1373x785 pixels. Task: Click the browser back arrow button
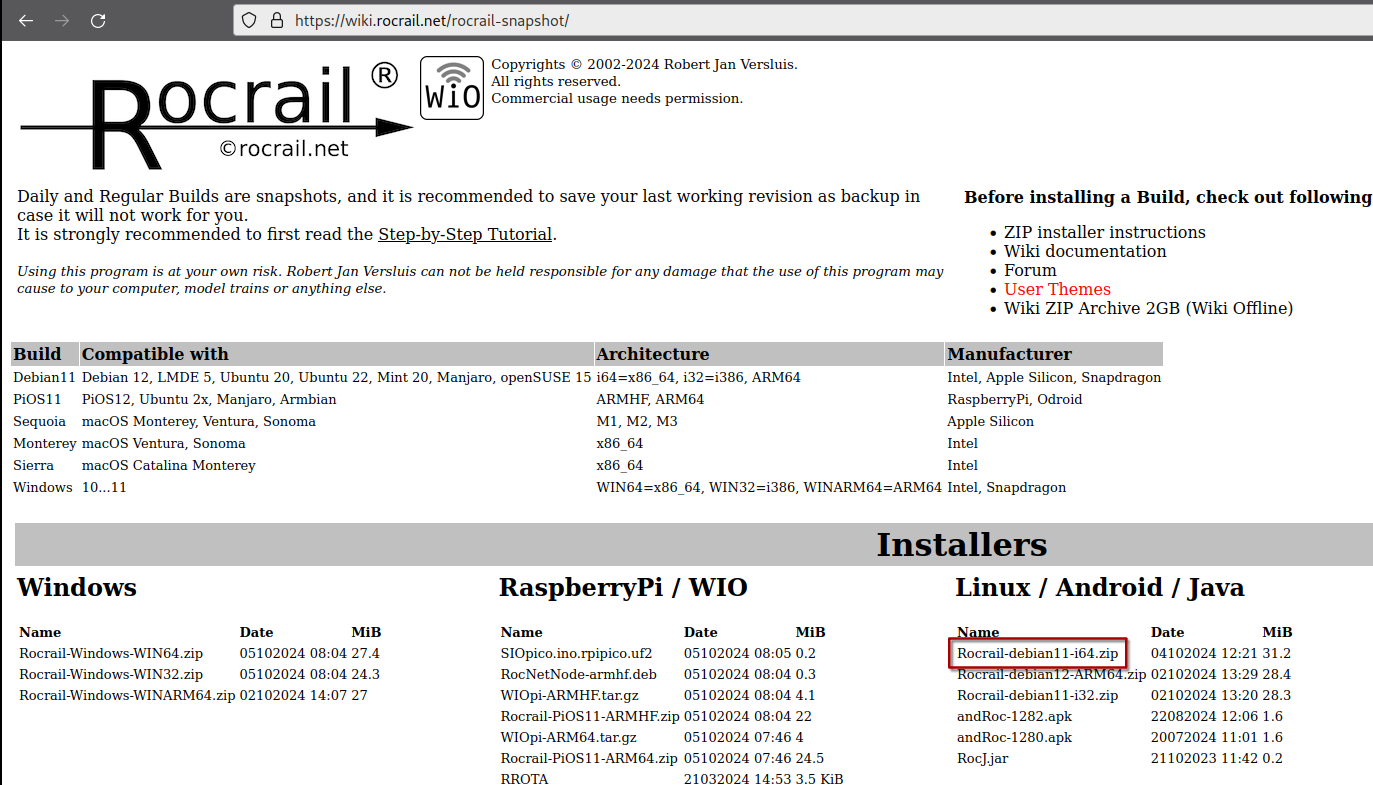pyautogui.click(x=26, y=20)
